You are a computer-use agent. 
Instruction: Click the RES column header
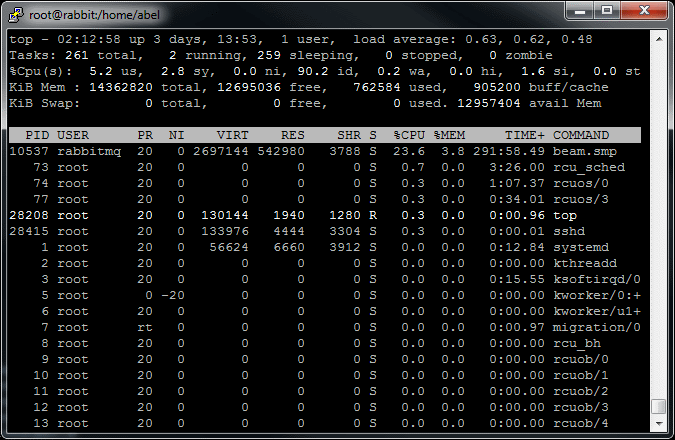(x=293, y=135)
